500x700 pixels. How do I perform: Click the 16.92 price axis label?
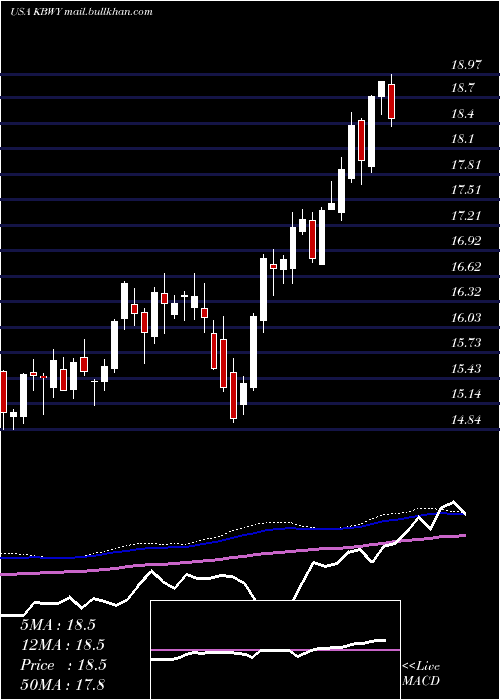[x=467, y=241]
